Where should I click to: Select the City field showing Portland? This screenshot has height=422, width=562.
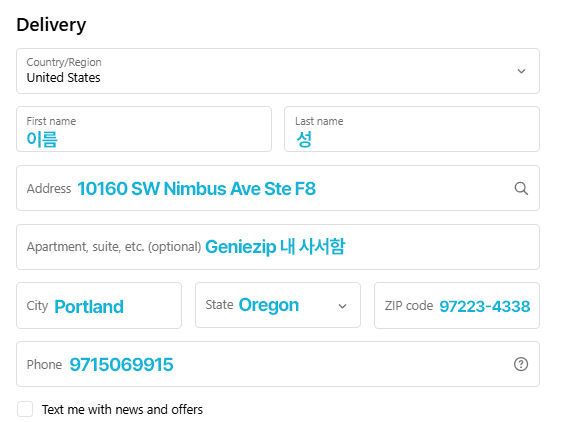coord(99,305)
